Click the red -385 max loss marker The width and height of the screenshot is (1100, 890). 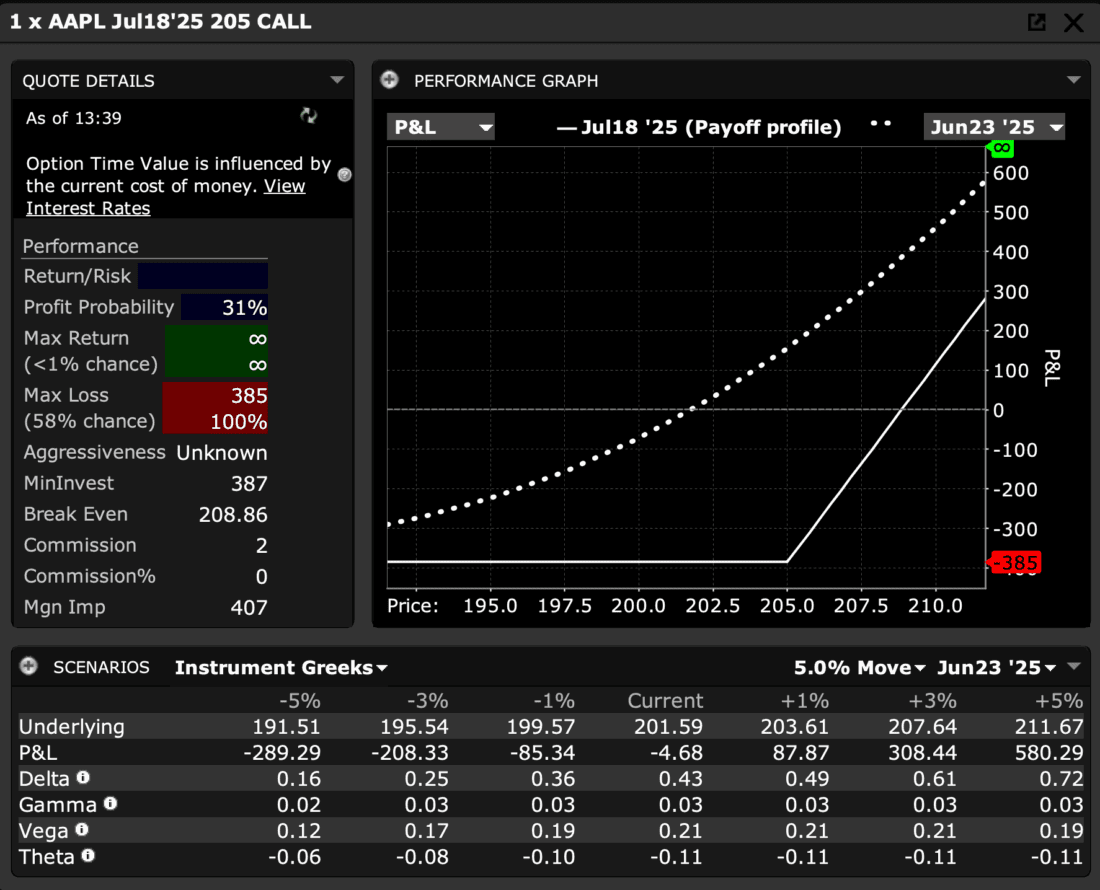[1014, 562]
